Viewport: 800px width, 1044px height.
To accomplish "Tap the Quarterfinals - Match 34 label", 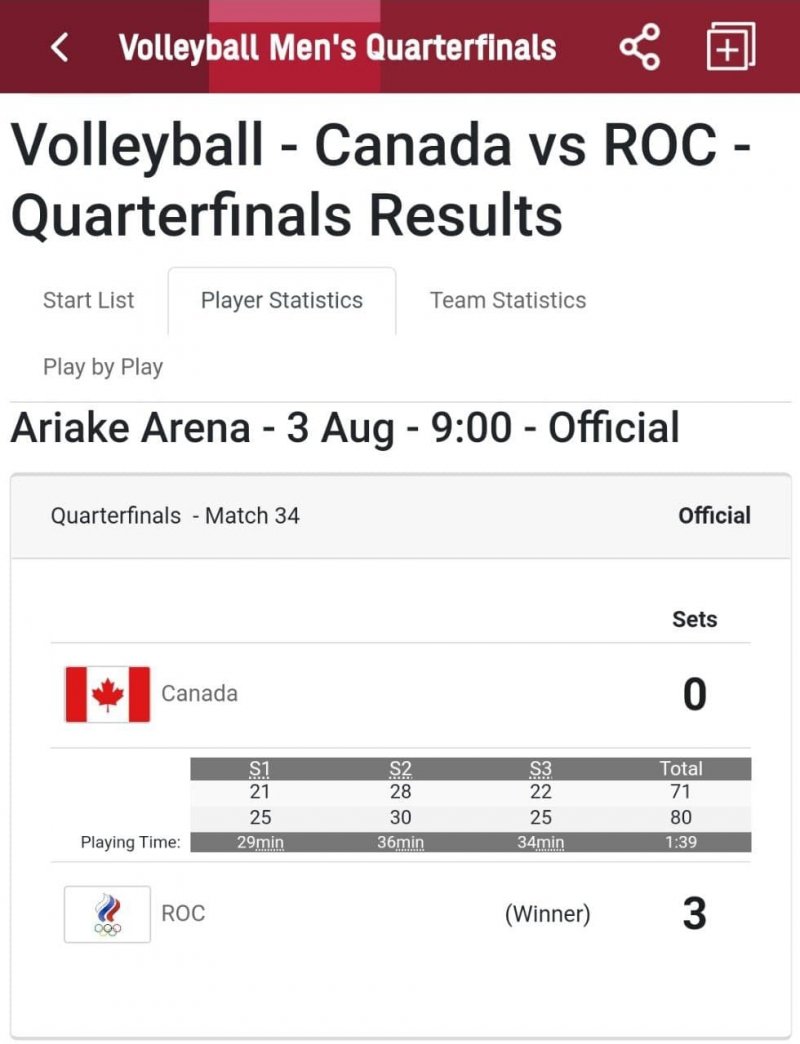I will tap(175, 516).
